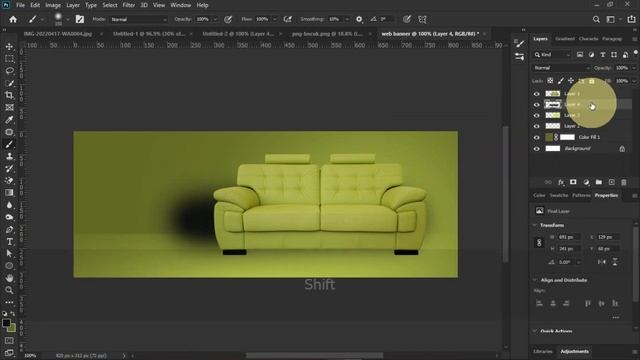
Task: Click Color Fill 1 color thumbnail
Action: point(549,138)
